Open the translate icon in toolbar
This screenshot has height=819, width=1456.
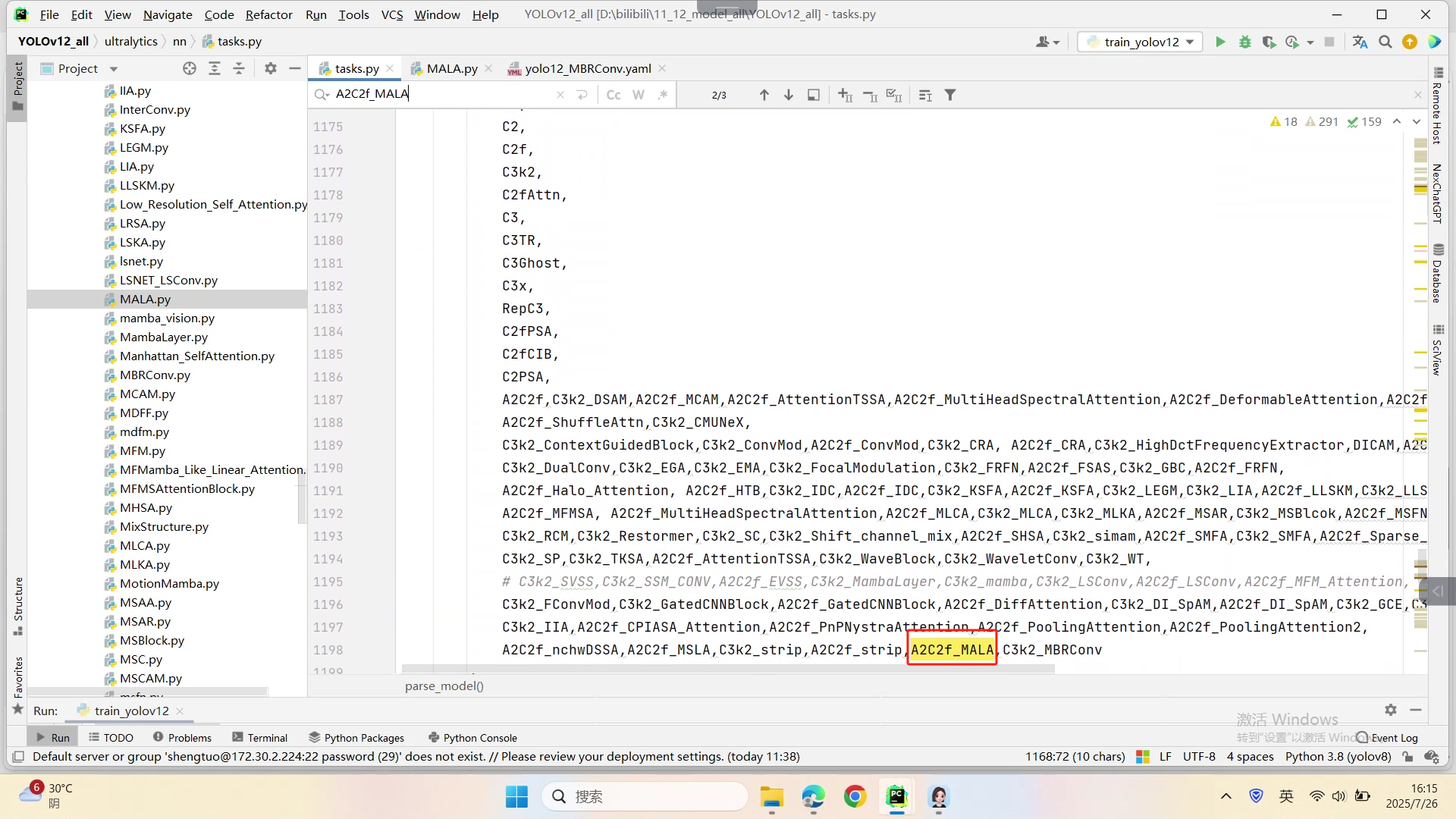coord(1360,42)
